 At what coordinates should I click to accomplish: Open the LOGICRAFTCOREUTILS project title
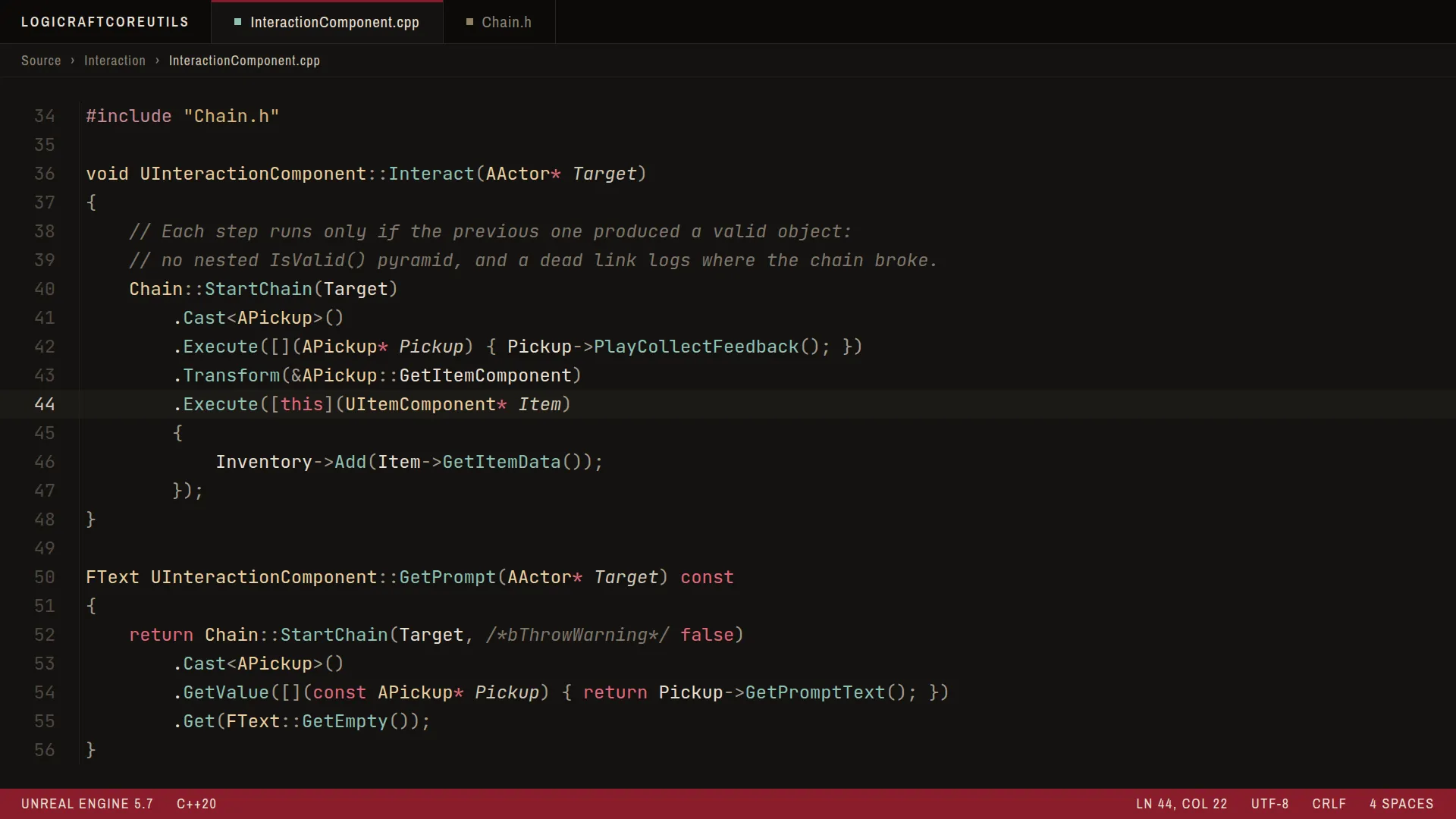click(x=105, y=22)
